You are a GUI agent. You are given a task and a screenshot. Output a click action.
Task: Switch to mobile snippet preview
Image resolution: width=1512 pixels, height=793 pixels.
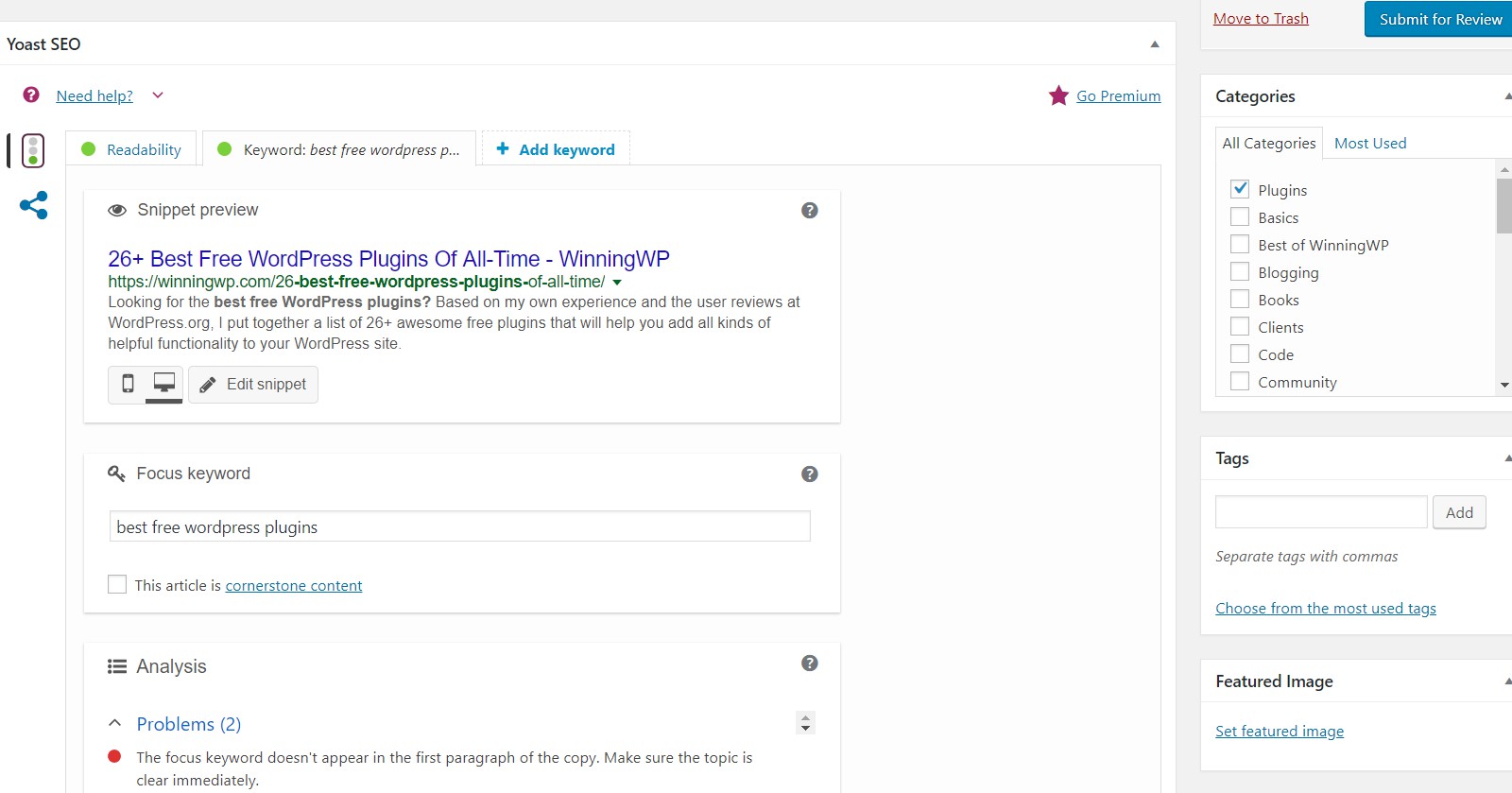128,384
